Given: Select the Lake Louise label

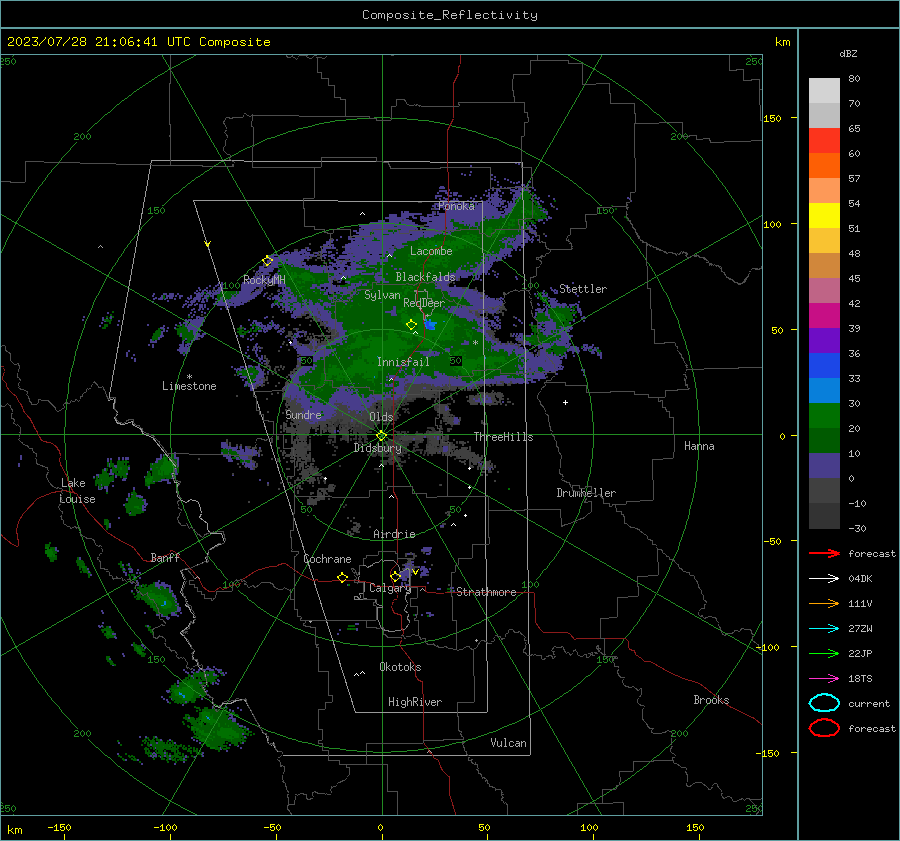Looking at the screenshot, I should (x=78, y=491).
